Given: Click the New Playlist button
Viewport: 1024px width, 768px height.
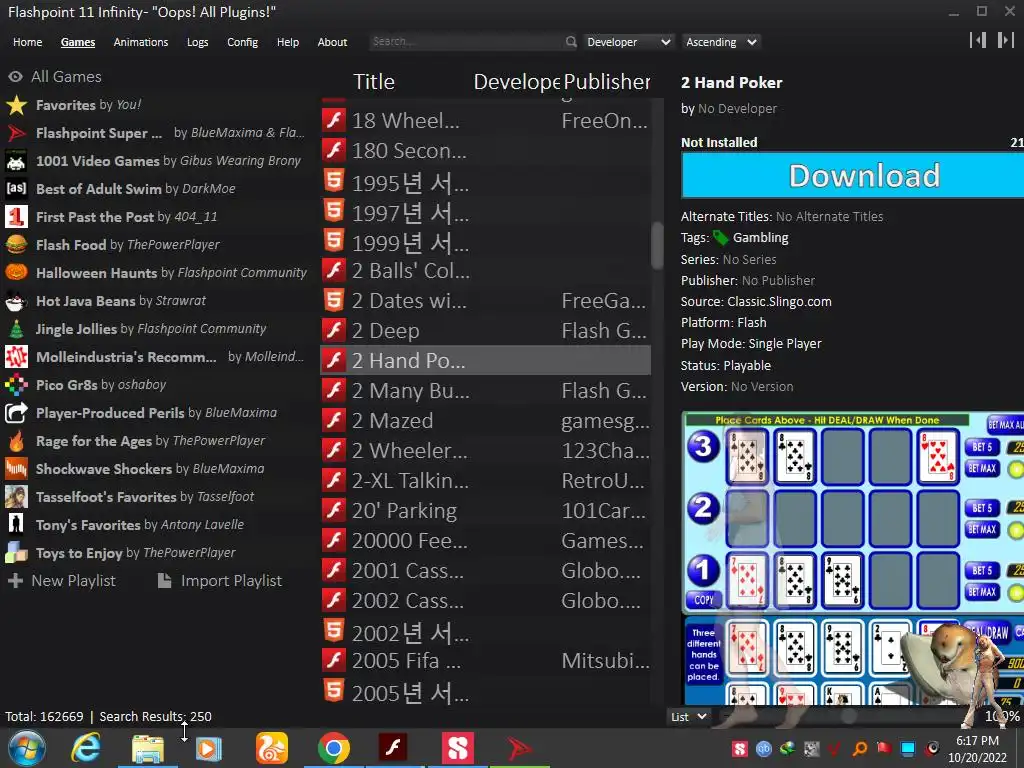Looking at the screenshot, I should [x=61, y=581].
